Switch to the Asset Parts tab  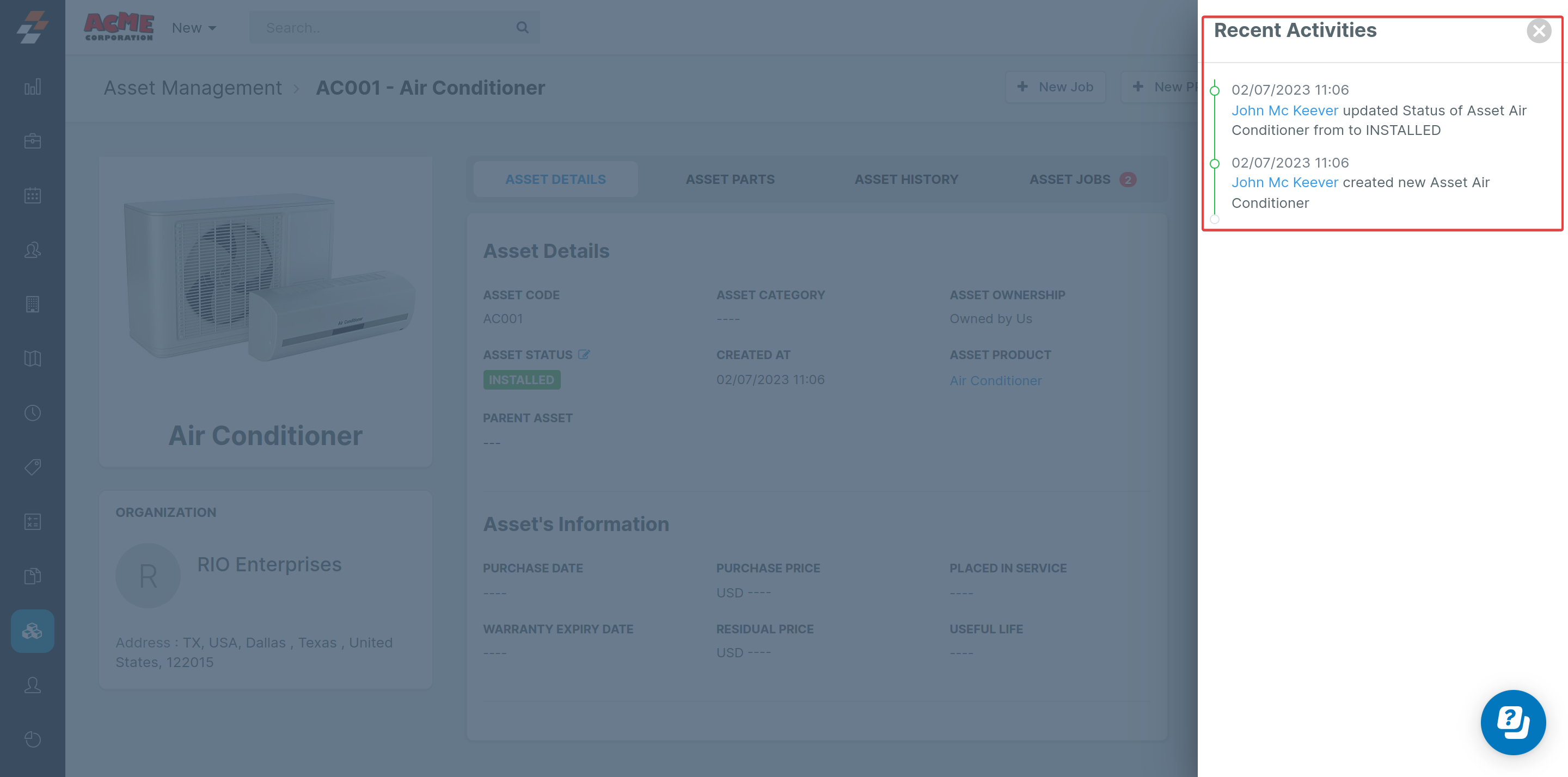tap(730, 180)
